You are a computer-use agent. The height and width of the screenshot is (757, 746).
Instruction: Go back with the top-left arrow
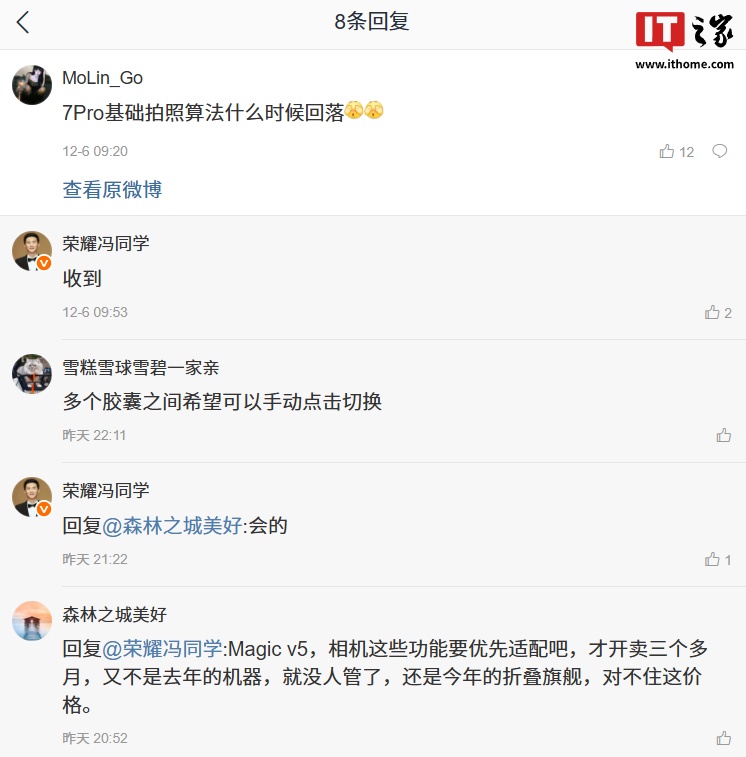pyautogui.click(x=23, y=23)
